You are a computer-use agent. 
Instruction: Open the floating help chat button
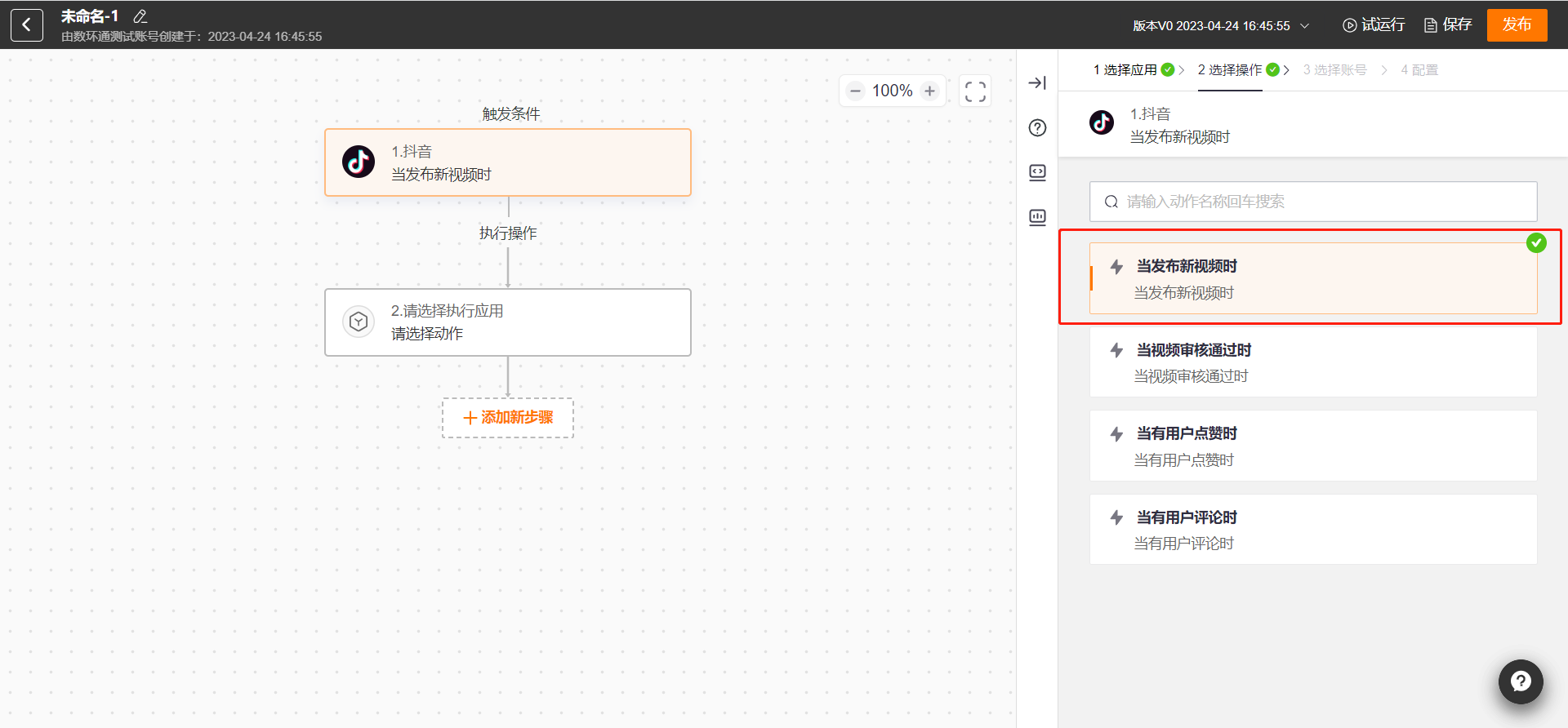[1520, 681]
